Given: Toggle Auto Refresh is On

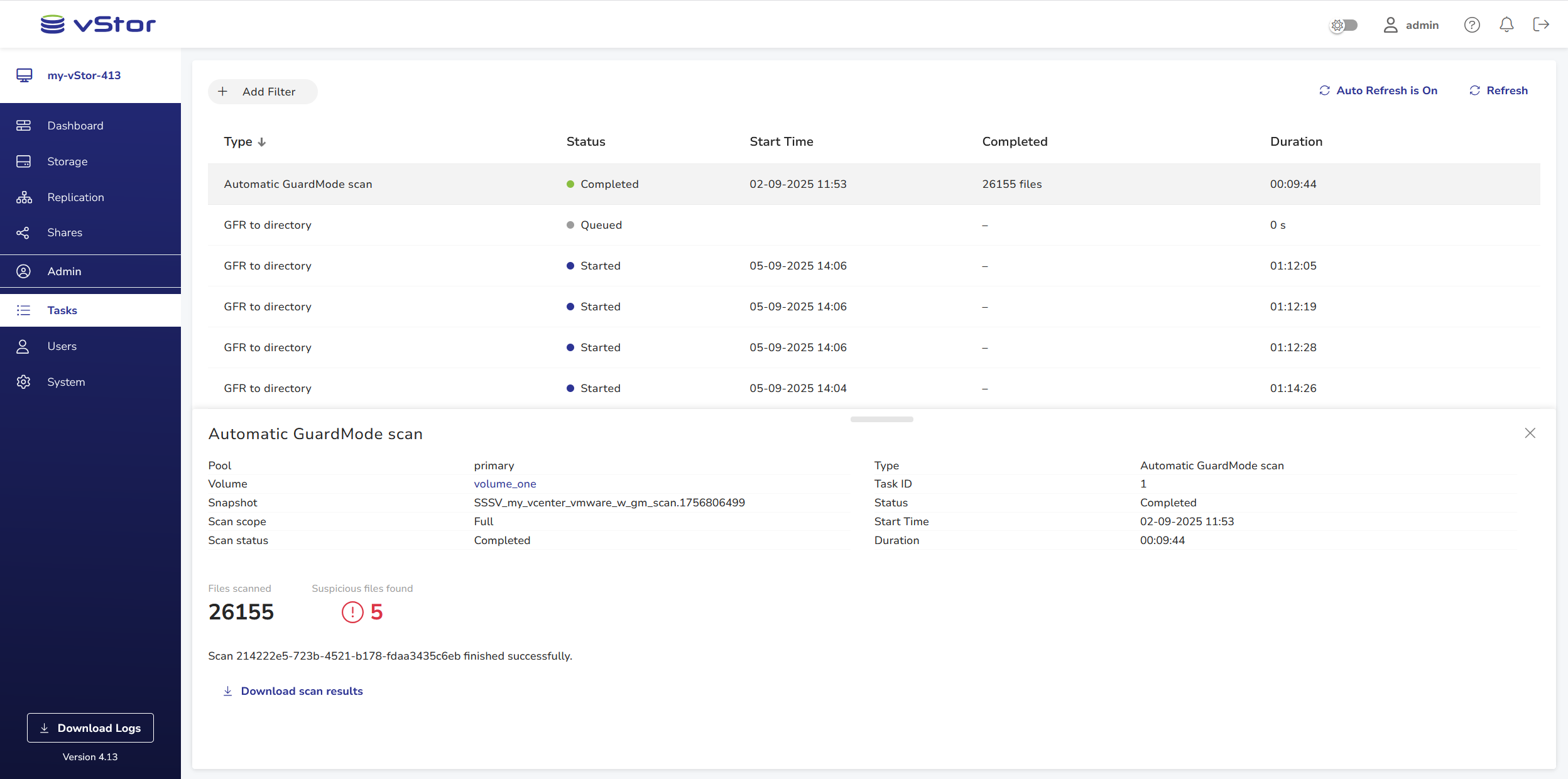Looking at the screenshot, I should pos(1378,90).
